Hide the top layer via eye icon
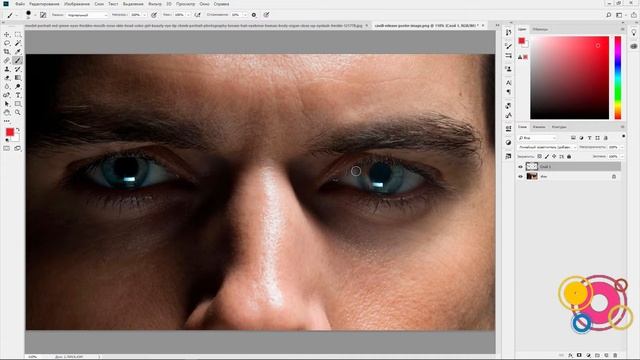This screenshot has height=360, width=640. [x=520, y=167]
